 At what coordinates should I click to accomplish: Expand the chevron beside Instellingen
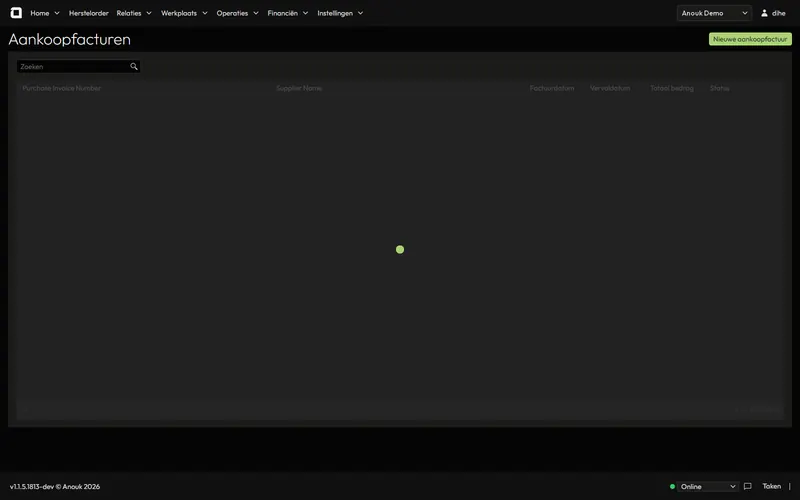tap(360, 13)
